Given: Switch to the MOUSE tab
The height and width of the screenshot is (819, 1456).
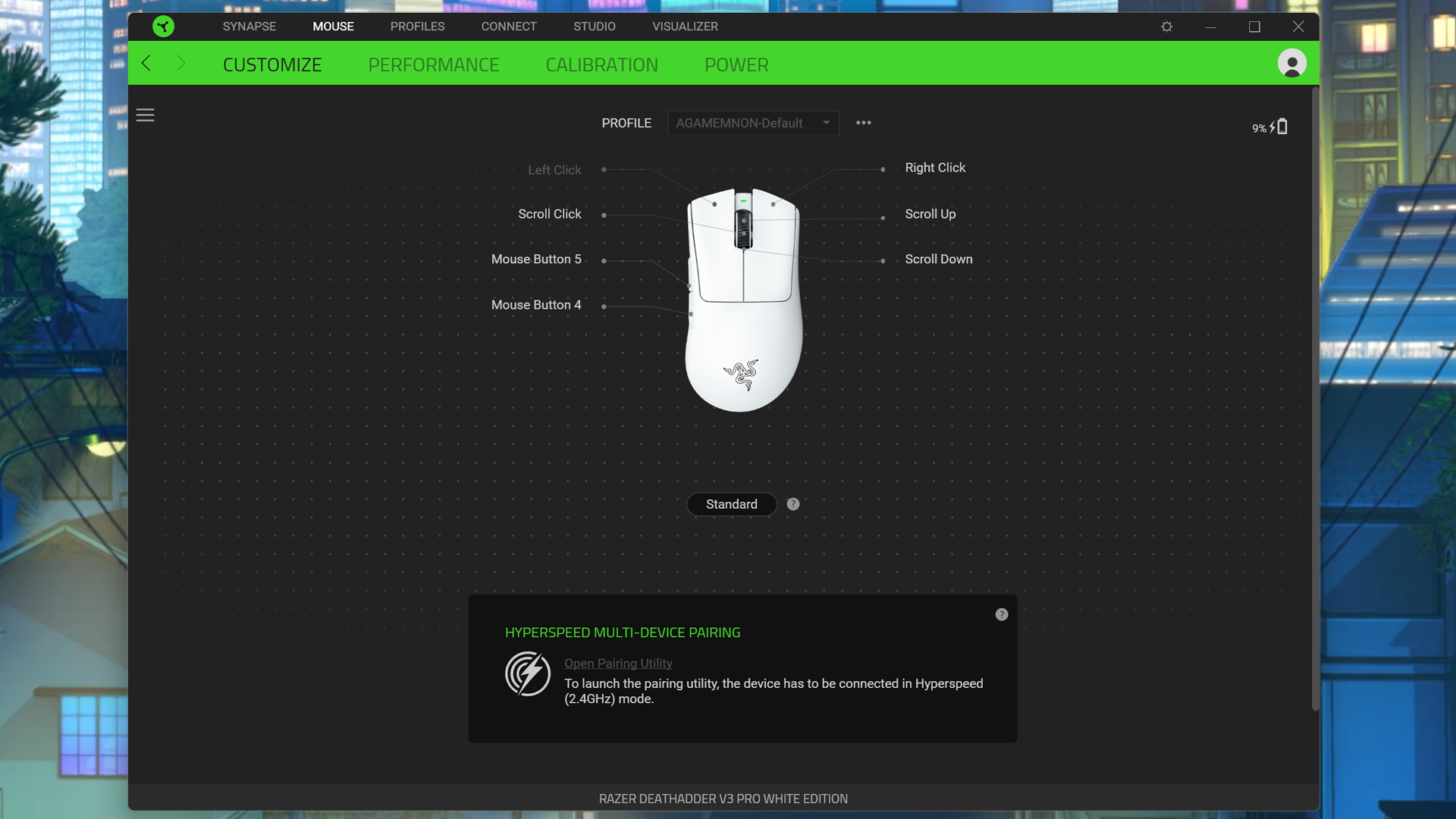Looking at the screenshot, I should 333,27.
